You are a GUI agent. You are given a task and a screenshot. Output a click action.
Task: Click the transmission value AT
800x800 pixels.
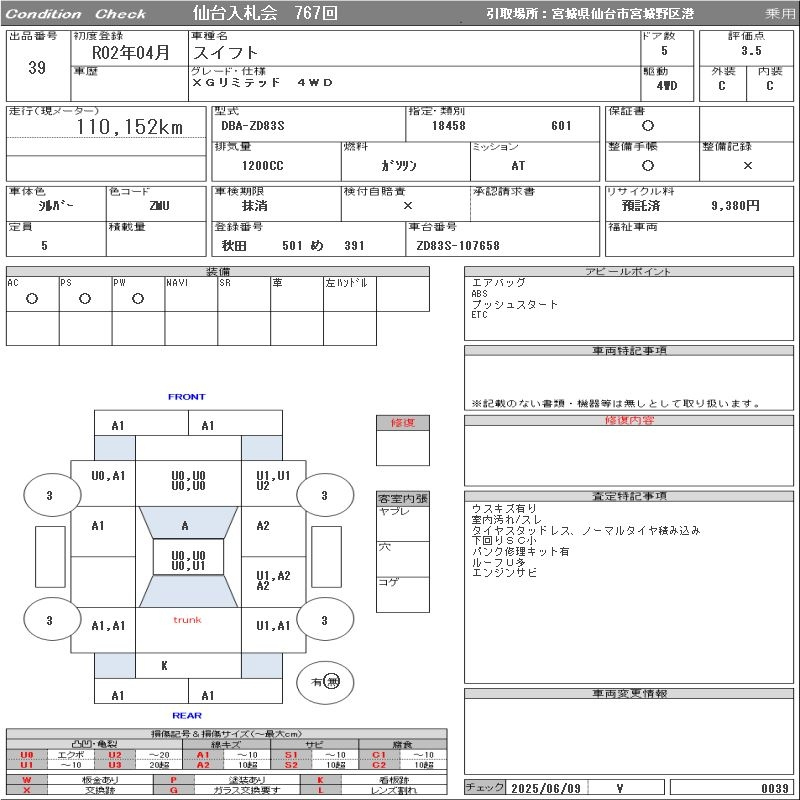(x=518, y=166)
